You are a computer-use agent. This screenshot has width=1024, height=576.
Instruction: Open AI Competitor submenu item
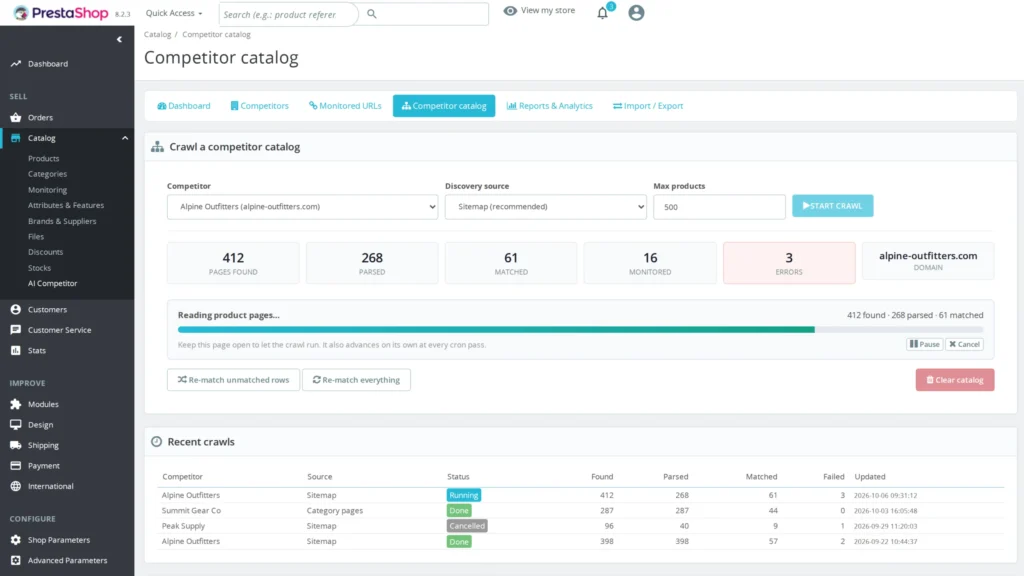[x=52, y=283]
